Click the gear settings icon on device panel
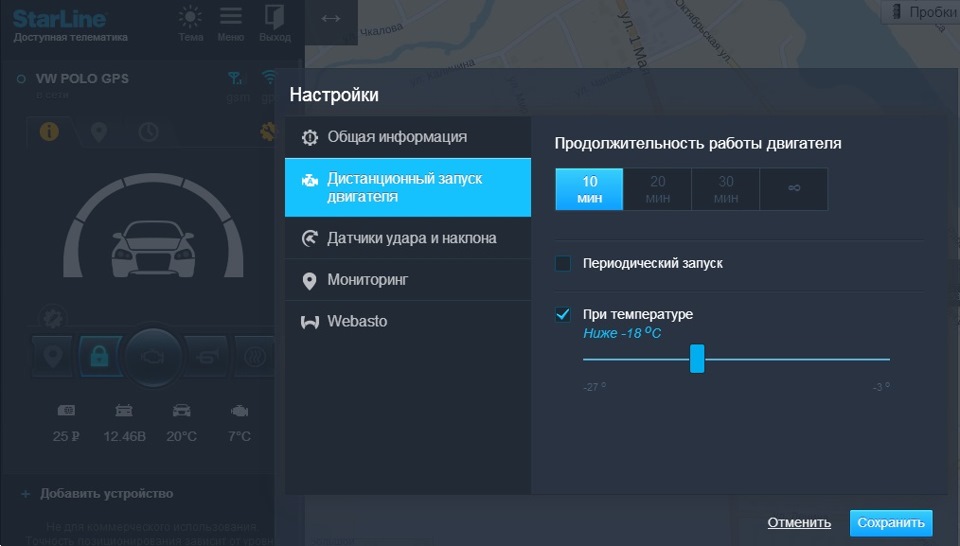 tap(268, 131)
